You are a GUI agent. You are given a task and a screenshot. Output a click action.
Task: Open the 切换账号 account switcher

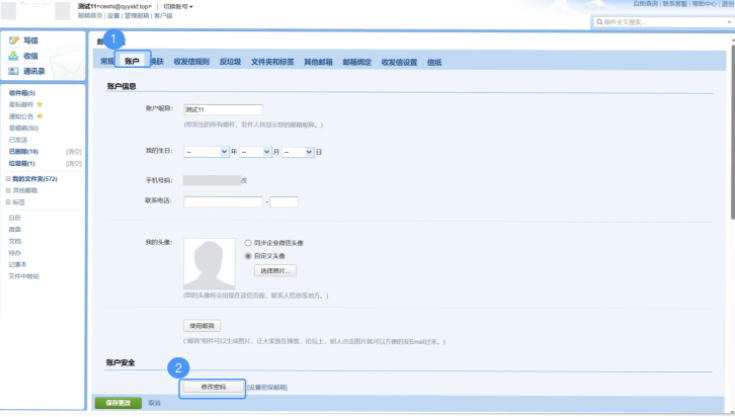coord(177,7)
